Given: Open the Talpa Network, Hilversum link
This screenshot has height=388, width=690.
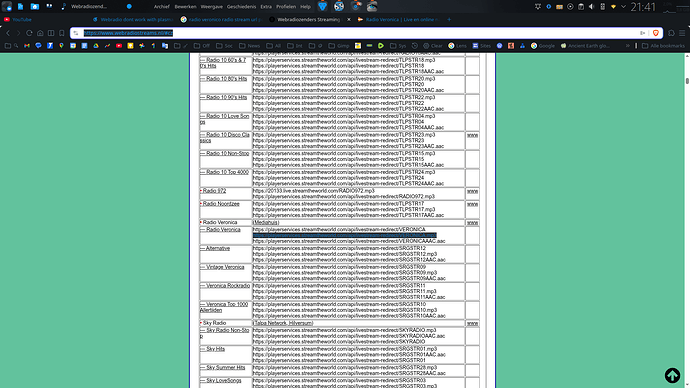Looking at the screenshot, I should pyautogui.click(x=283, y=323).
